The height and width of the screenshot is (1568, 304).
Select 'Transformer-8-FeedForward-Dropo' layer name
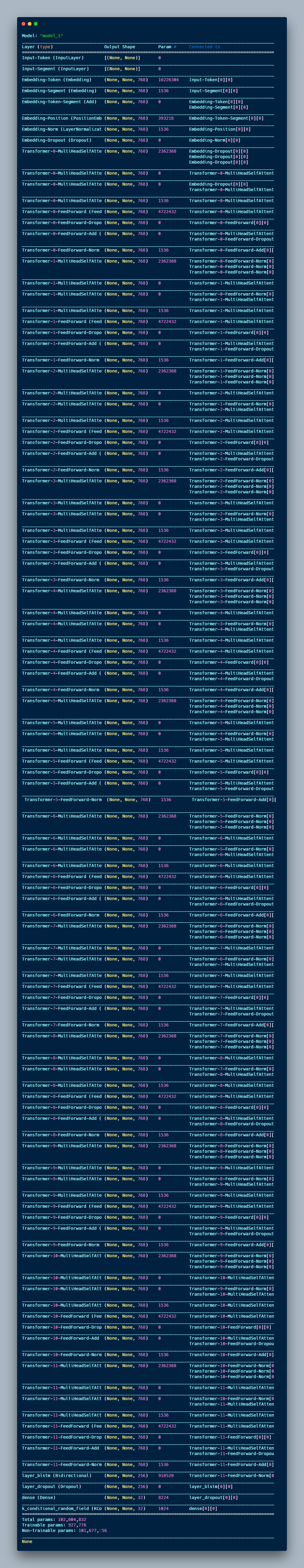pos(62,1107)
